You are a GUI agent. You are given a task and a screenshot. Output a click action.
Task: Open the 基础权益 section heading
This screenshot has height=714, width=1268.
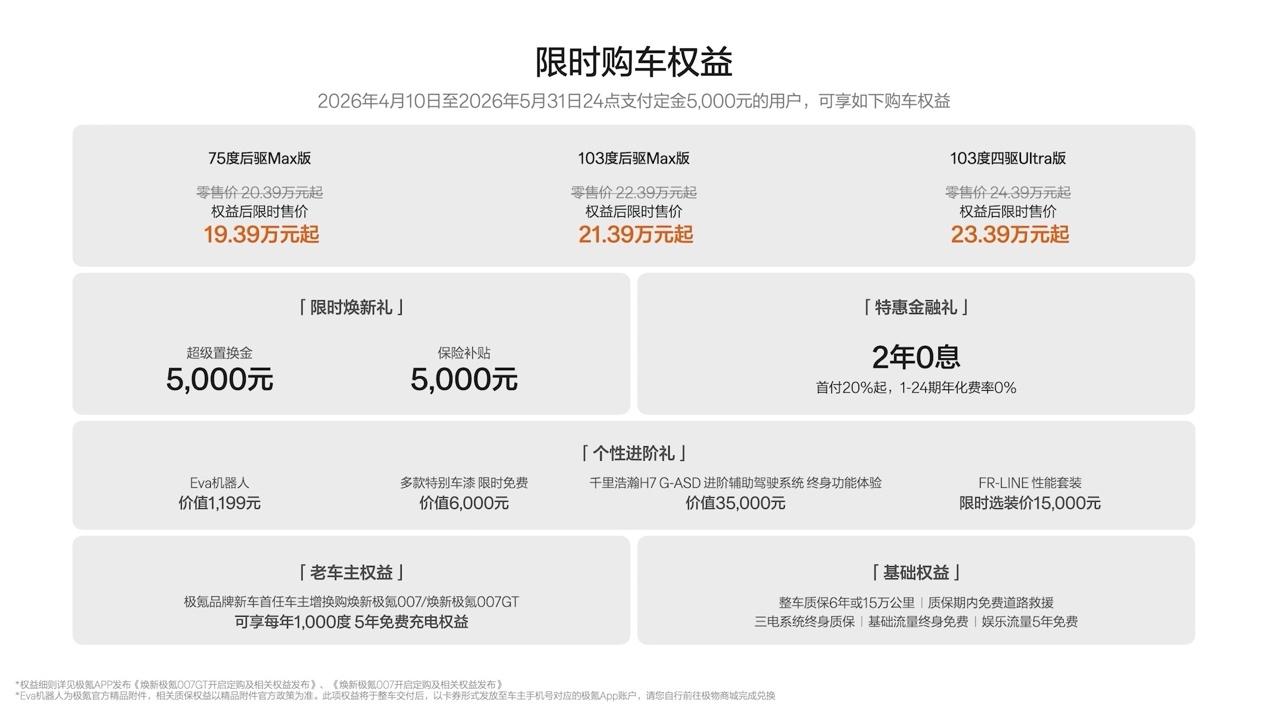tap(915, 572)
